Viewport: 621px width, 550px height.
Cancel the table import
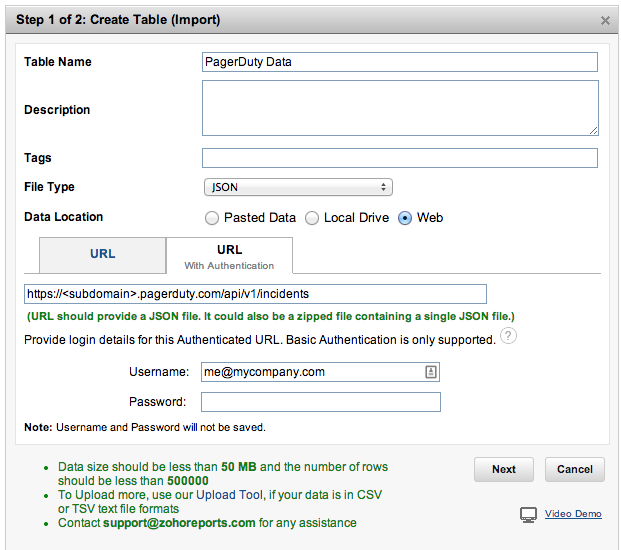point(575,469)
